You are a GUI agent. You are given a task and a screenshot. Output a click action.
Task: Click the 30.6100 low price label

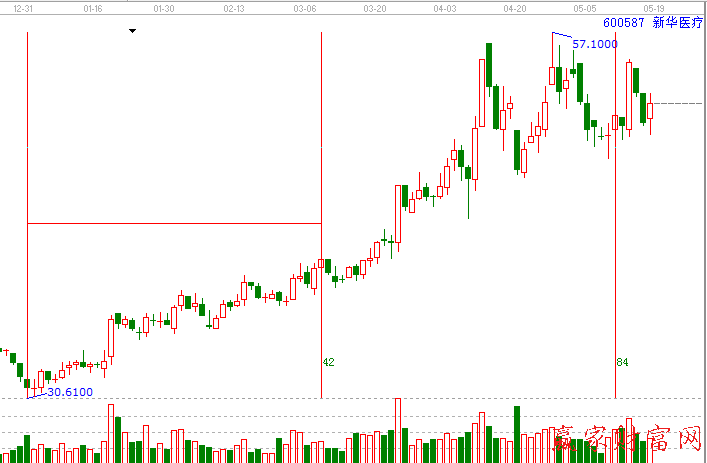[x=69, y=392]
